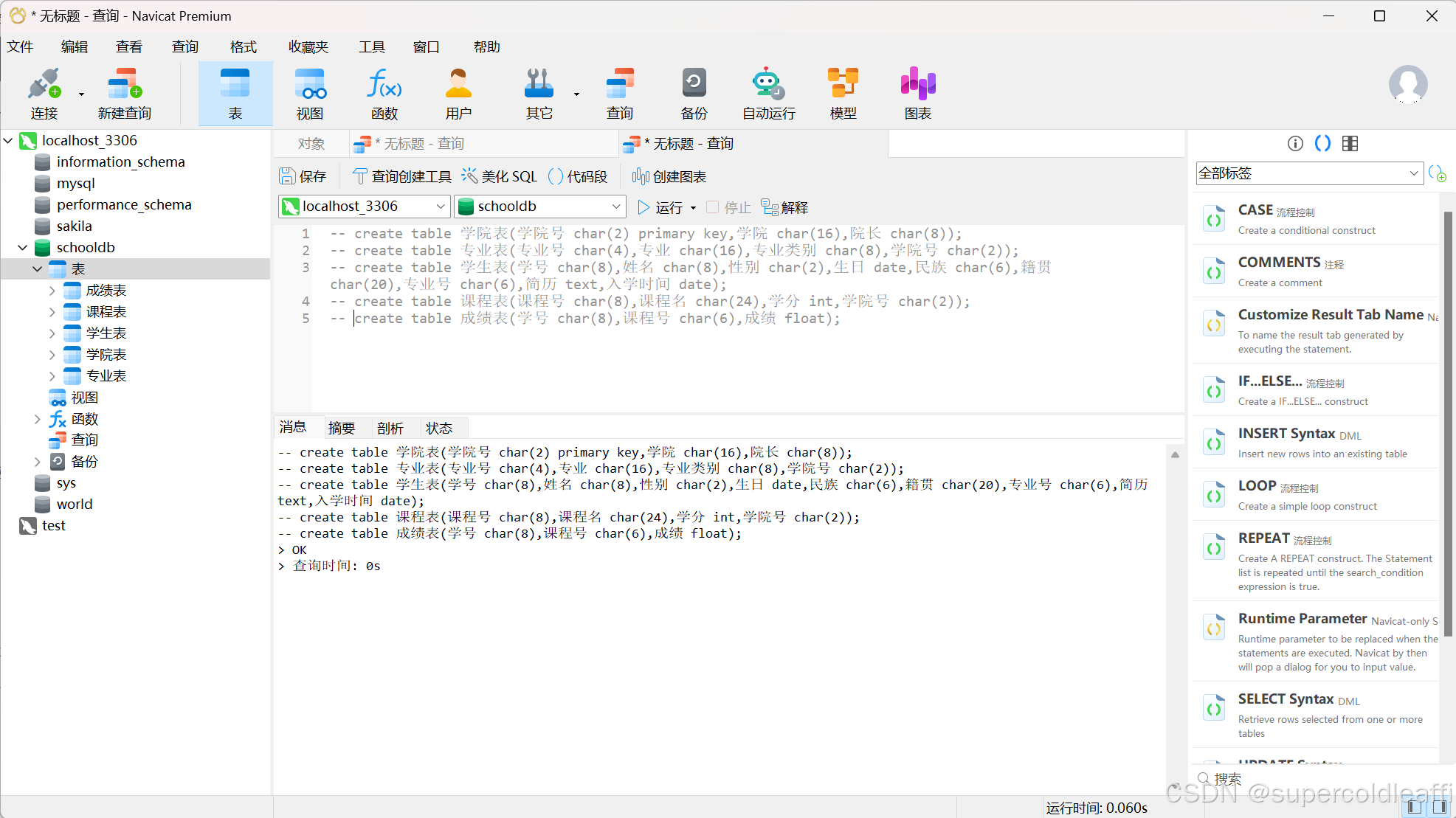Click the 停止 stop box
The height and width of the screenshot is (818, 1456).
pyautogui.click(x=713, y=207)
